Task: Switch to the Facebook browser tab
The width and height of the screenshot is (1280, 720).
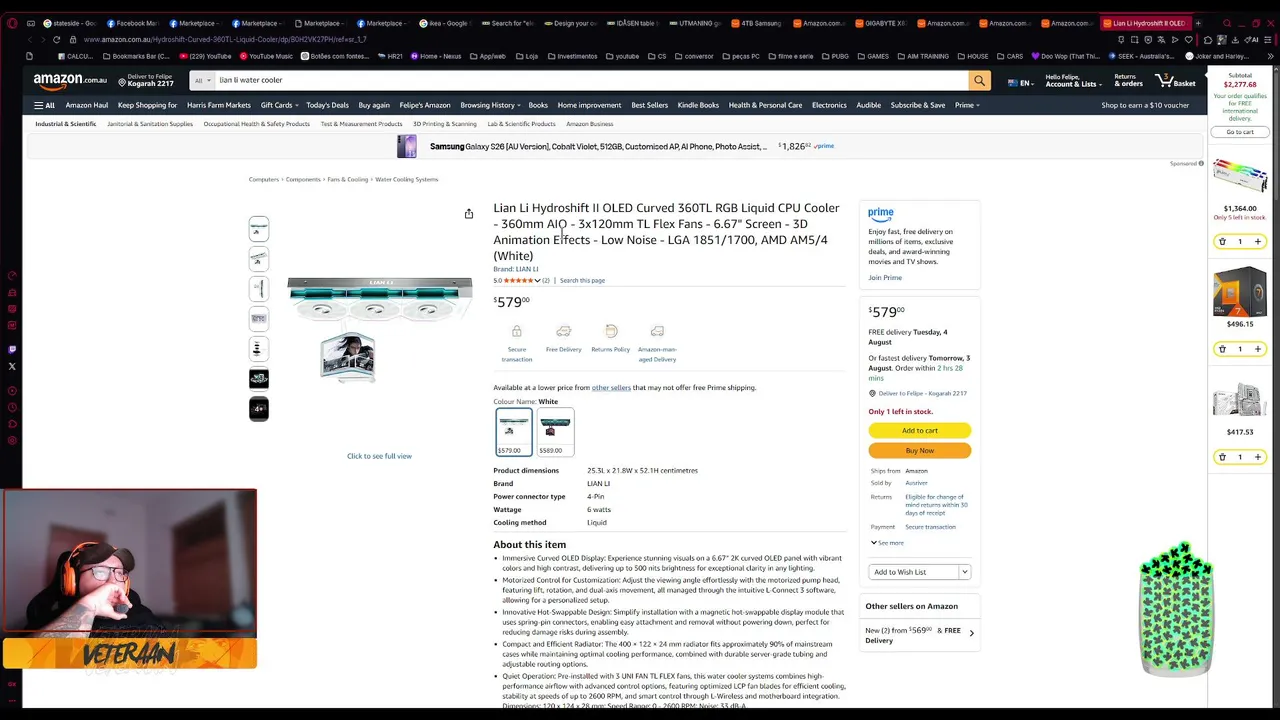Action: coord(133,23)
